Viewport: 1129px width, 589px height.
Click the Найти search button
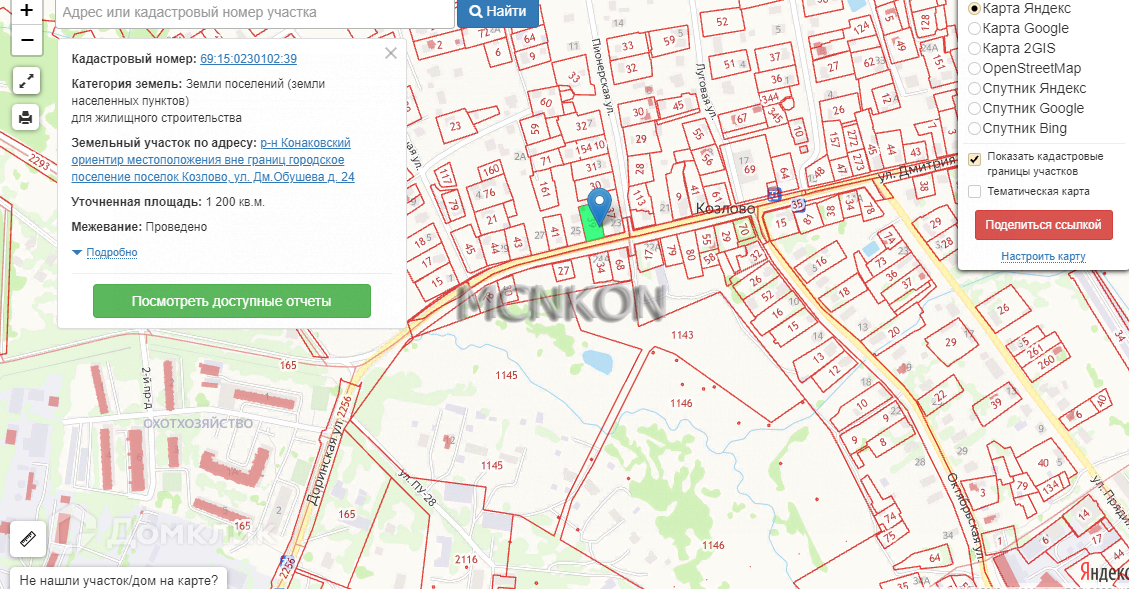[x=498, y=12]
